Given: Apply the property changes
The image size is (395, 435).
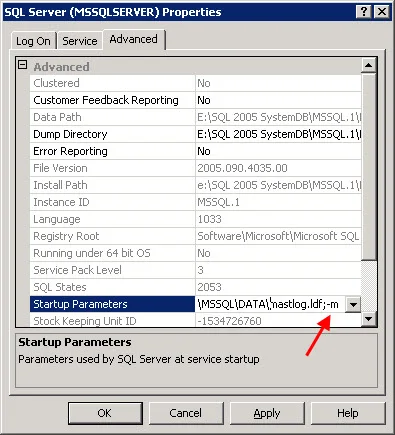Looking at the screenshot, I should pos(267,413).
